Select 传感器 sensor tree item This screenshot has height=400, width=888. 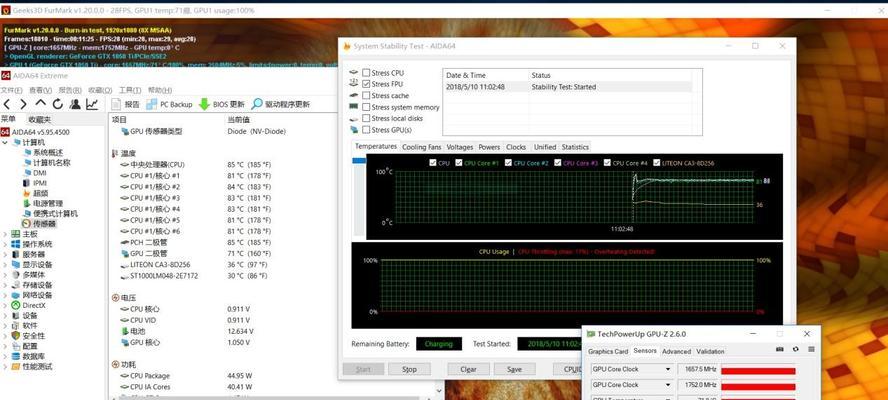(40, 224)
